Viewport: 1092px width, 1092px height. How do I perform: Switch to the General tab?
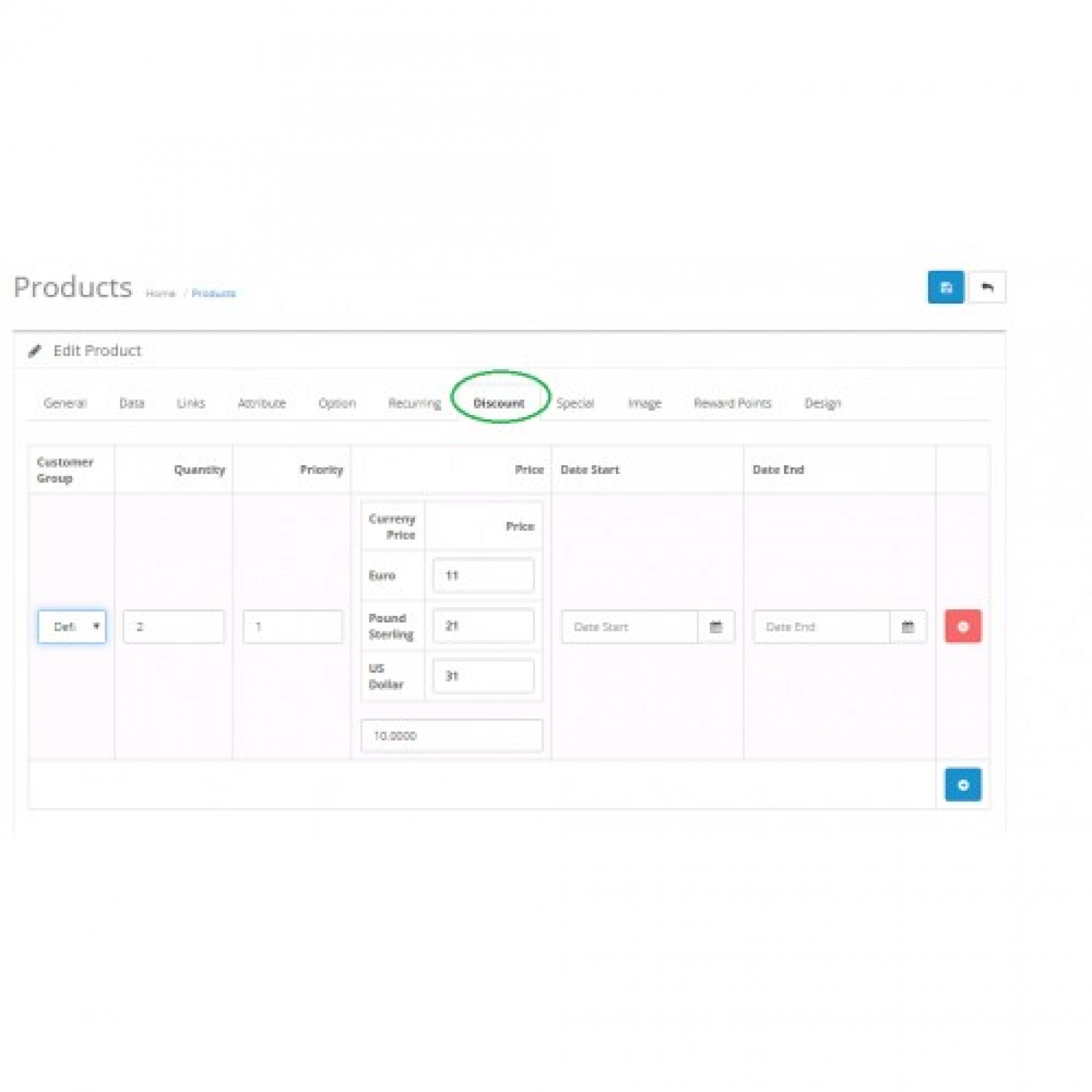[65, 403]
